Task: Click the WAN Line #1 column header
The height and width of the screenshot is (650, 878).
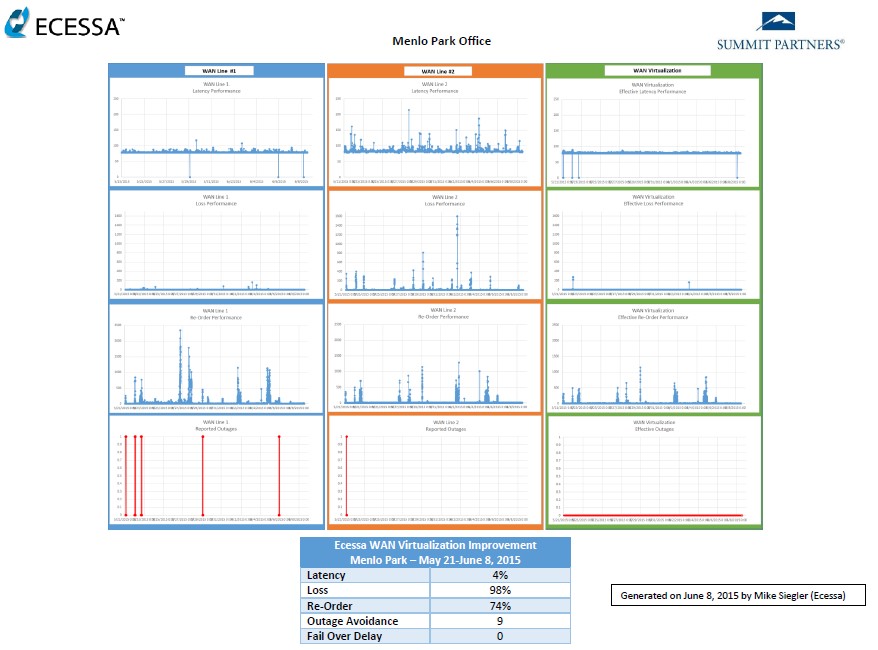Action: pos(219,71)
